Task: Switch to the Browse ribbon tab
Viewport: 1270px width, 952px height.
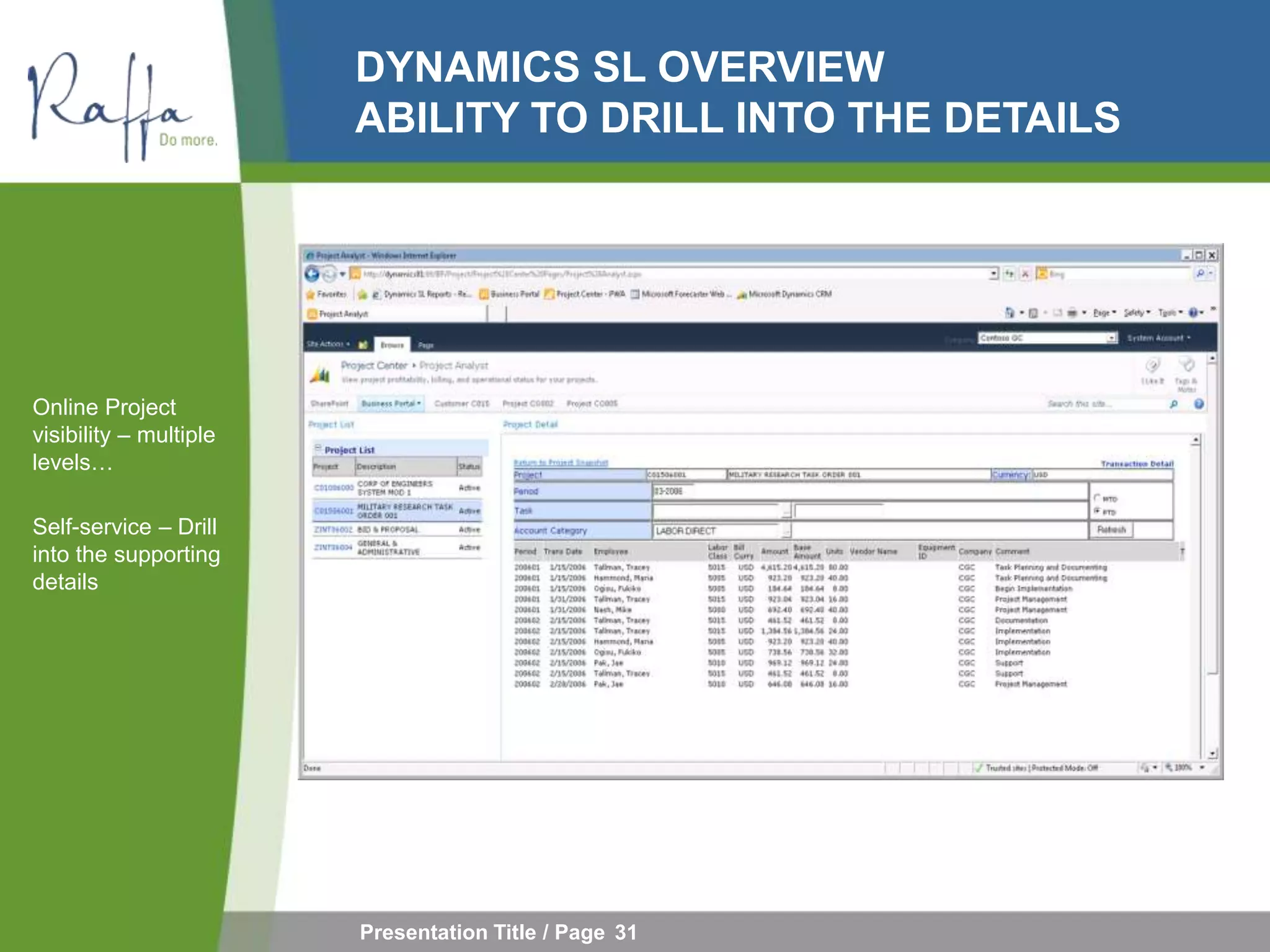Action: (392, 345)
